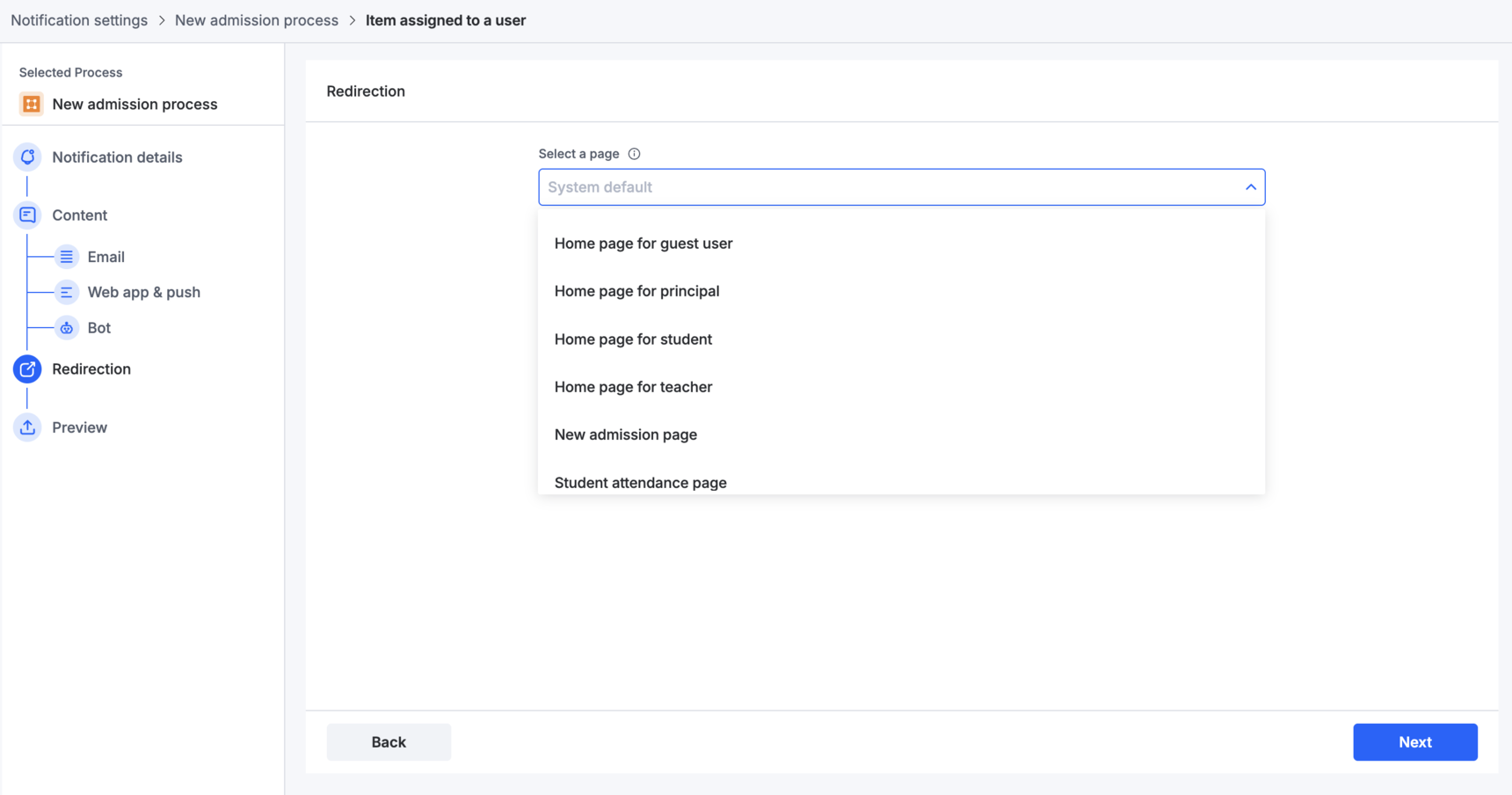The image size is (1512, 795).
Task: Click the info icon beside Select a page
Action: click(x=634, y=154)
